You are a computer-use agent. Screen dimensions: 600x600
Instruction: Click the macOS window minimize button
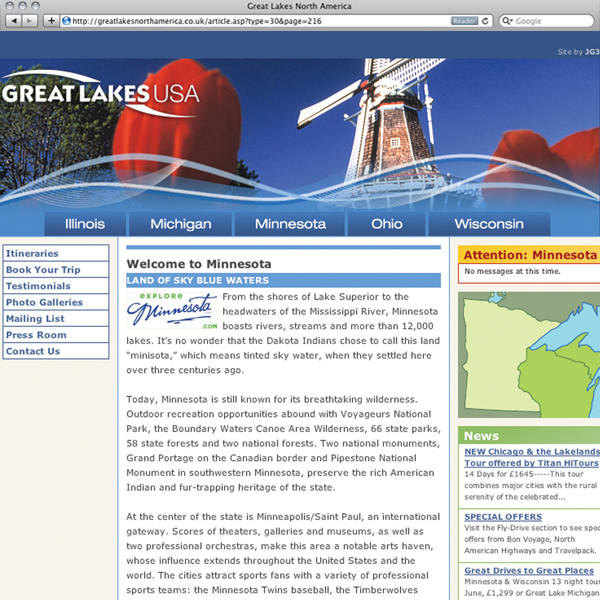(x=23, y=5)
